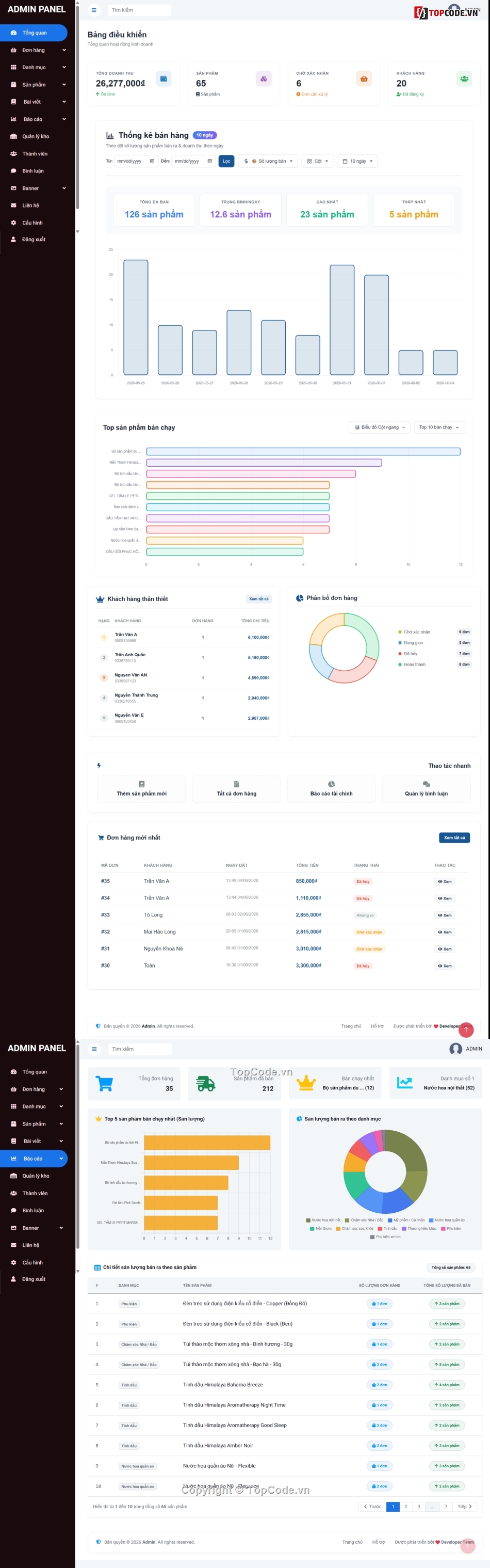Click the gold crown icon in the Bán chạy nhất card

(306, 1084)
